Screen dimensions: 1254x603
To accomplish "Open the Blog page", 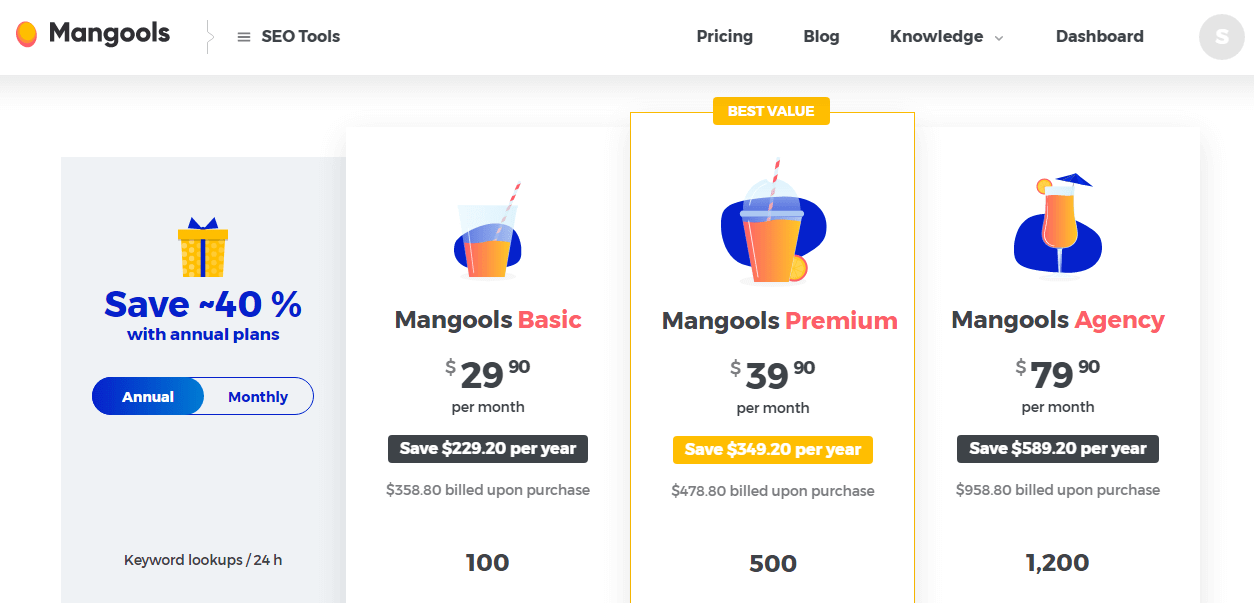I will pos(821,37).
